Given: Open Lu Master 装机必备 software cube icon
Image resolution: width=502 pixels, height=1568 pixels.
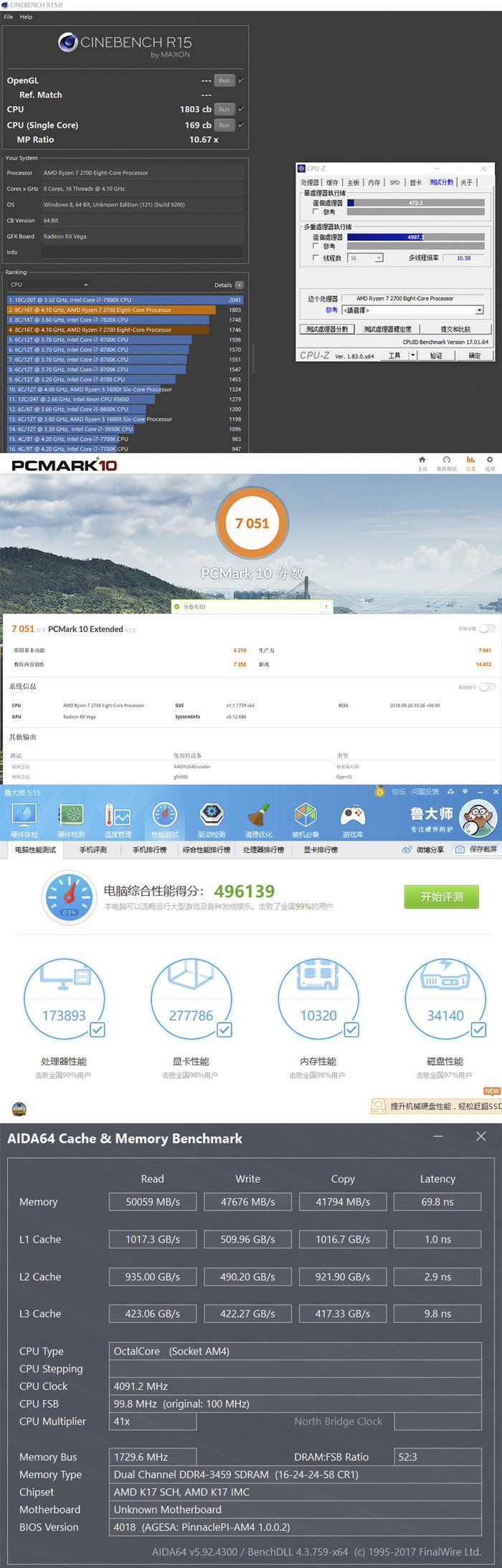Looking at the screenshot, I should point(306,816).
